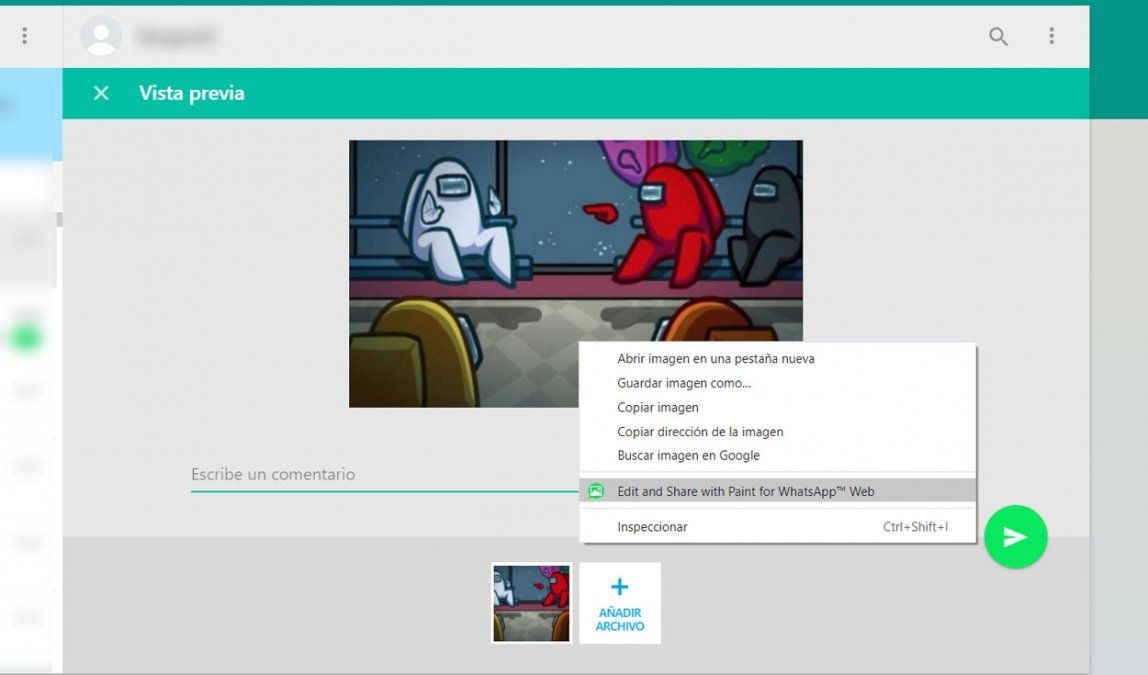Choose Copiar dirección de la imagen
The height and width of the screenshot is (675, 1148).
[700, 432]
